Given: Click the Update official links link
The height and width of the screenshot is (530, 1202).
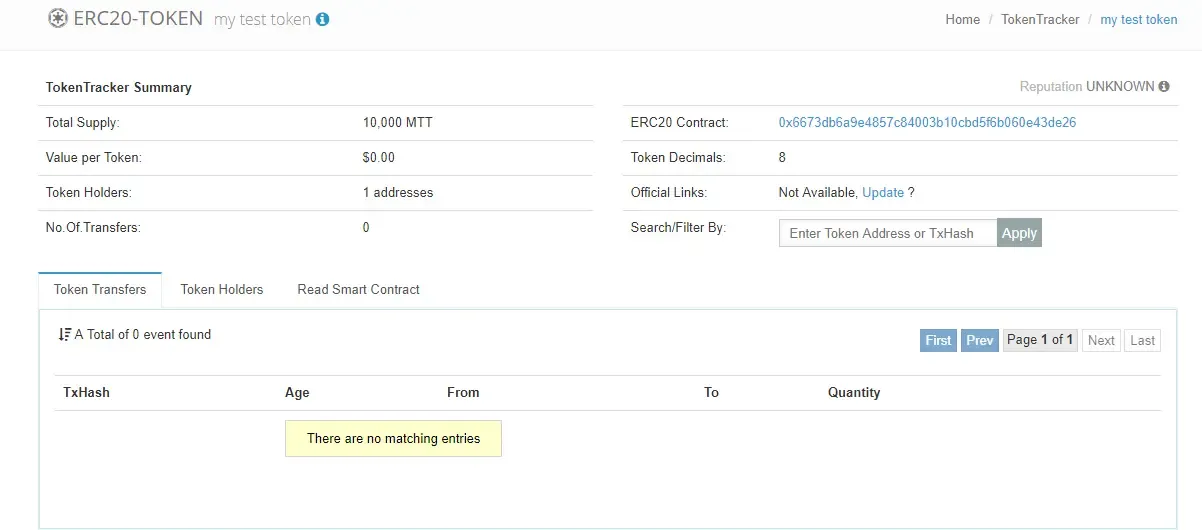Looking at the screenshot, I should pyautogui.click(x=883, y=192).
